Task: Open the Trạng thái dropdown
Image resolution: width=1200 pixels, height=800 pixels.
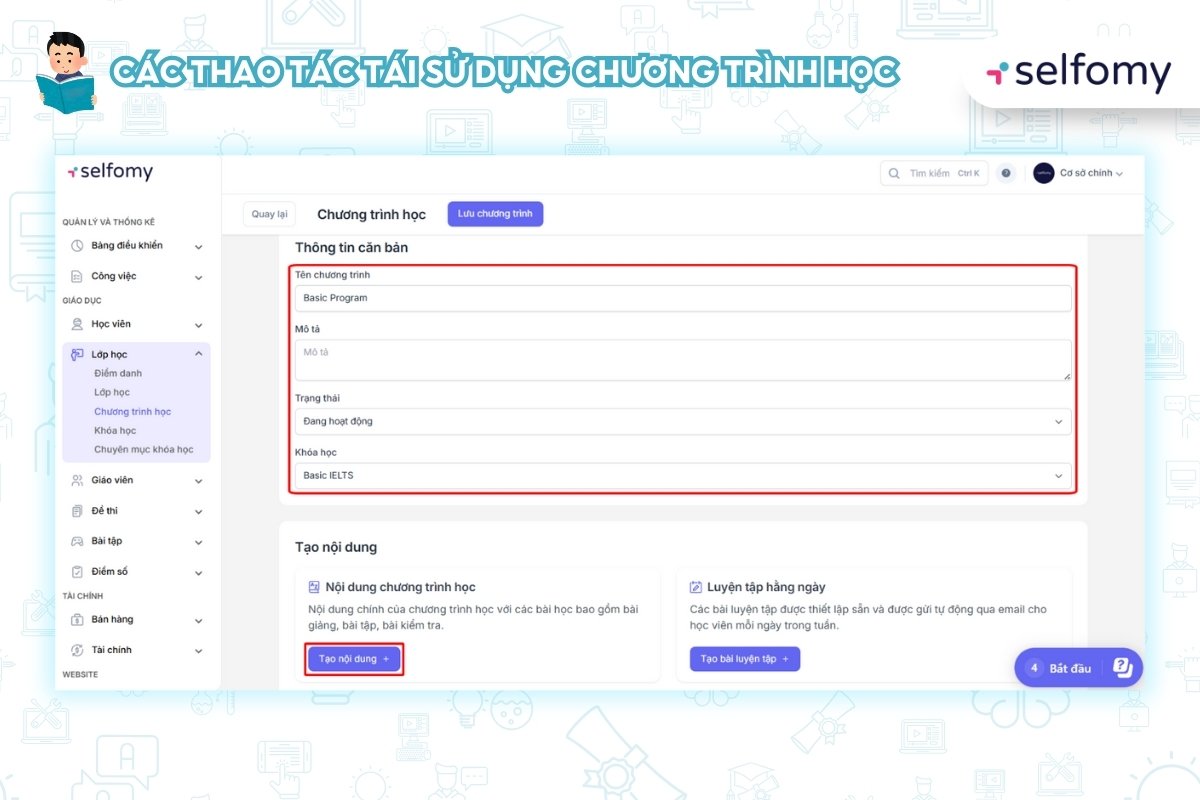Action: click(x=682, y=422)
